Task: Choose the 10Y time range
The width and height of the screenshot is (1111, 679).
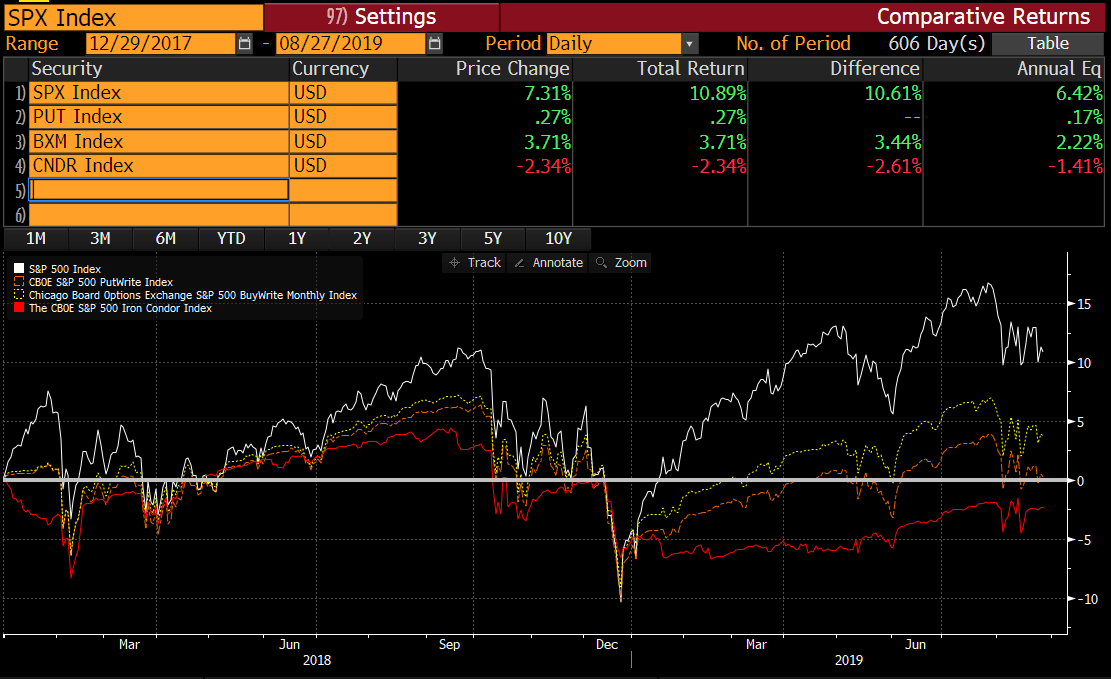Action: pyautogui.click(x=558, y=238)
